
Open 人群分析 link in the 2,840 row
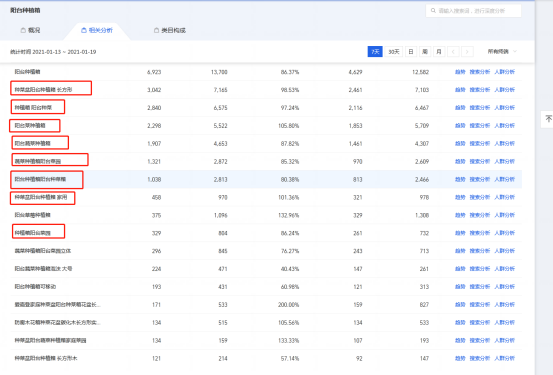coord(505,108)
